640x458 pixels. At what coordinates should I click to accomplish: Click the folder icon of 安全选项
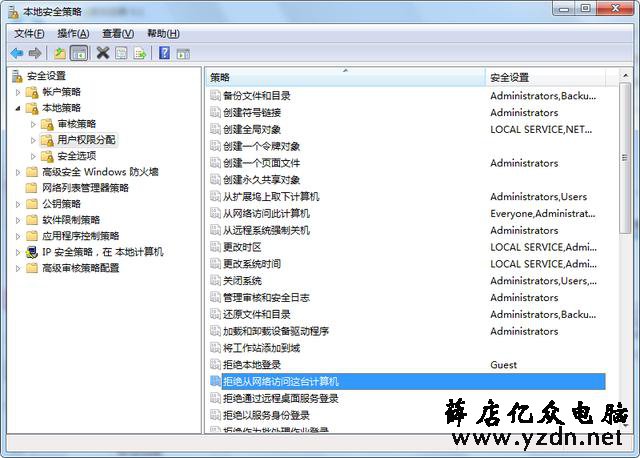point(47,156)
